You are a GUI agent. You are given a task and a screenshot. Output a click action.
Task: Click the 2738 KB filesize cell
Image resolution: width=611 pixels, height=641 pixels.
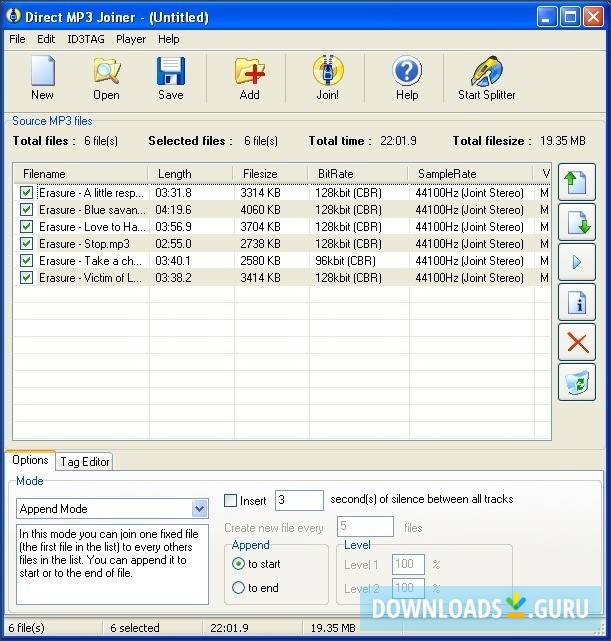(260, 244)
